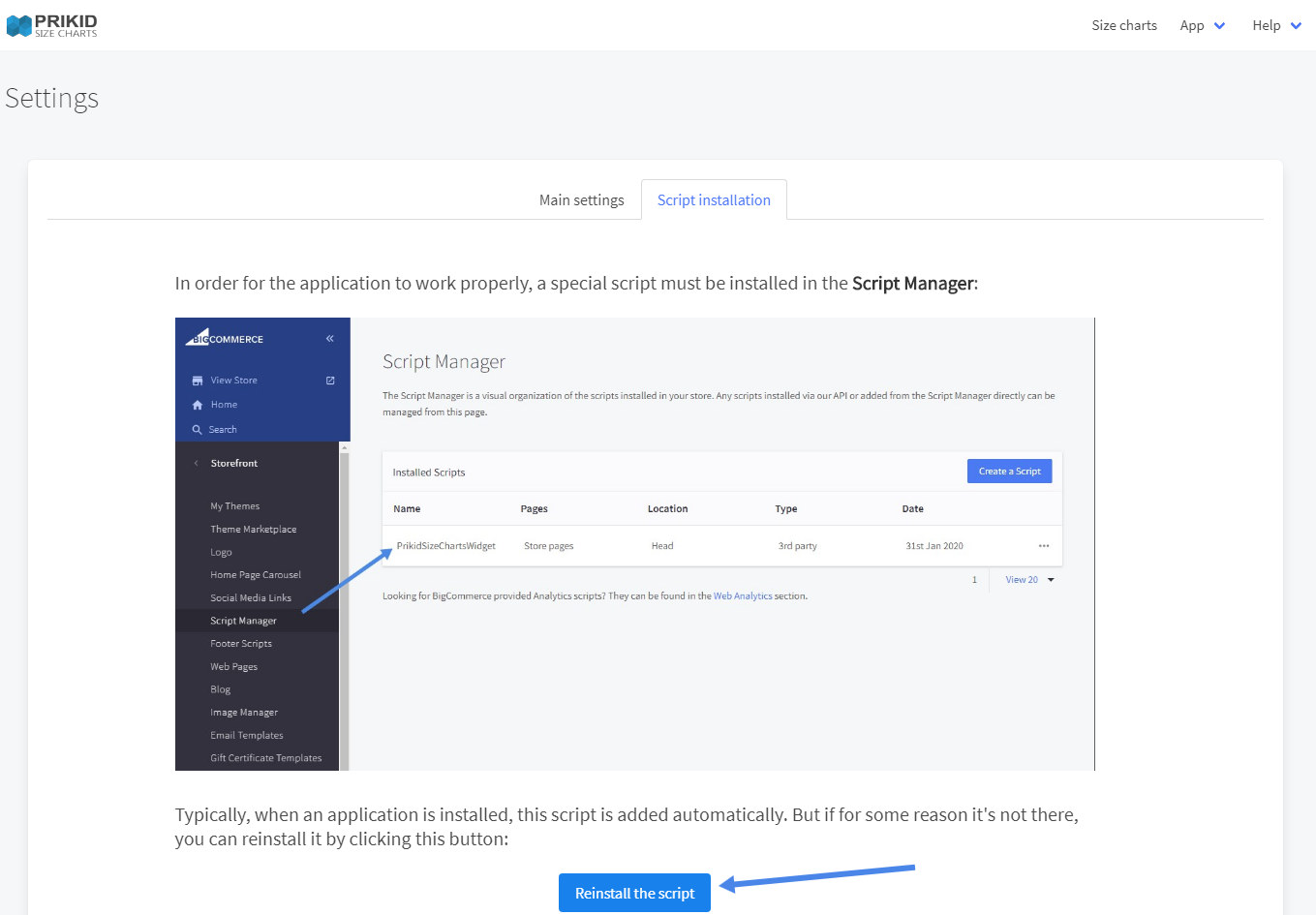Click the Home Page Carousel entry
Screen dimensions: 1316x915
click(x=256, y=575)
